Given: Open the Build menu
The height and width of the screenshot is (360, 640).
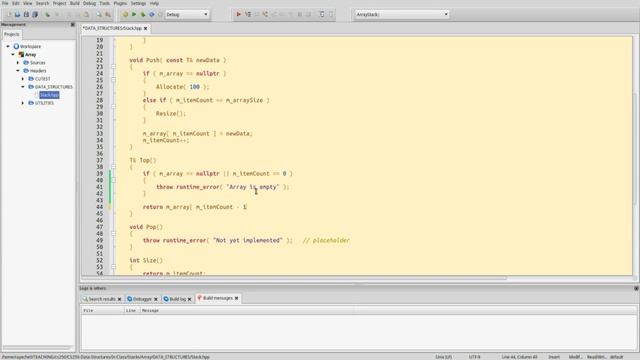Looking at the screenshot, I should [x=75, y=3].
